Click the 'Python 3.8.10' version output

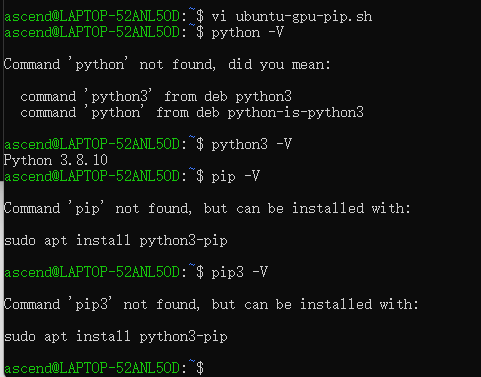(x=56, y=160)
